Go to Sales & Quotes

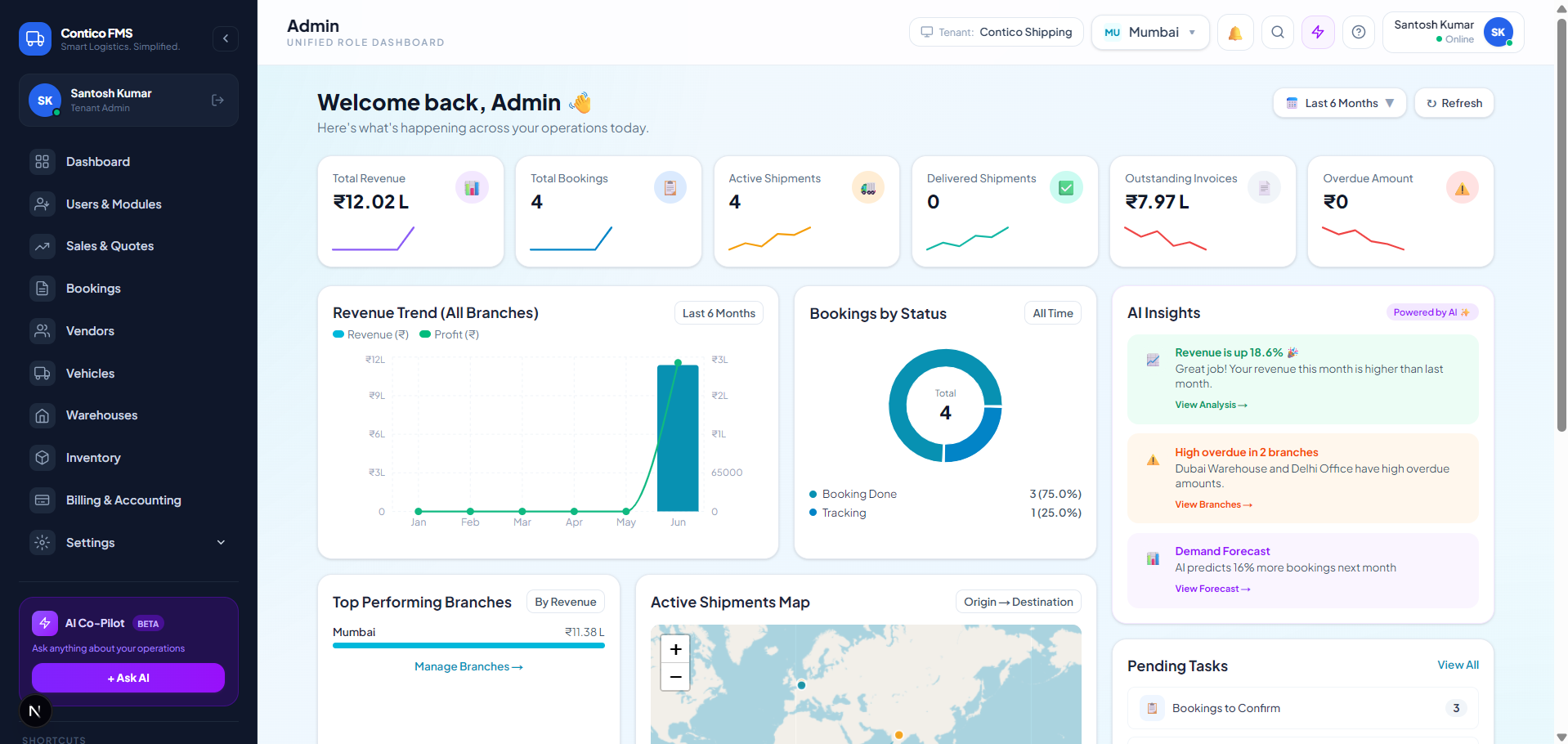pos(128,246)
